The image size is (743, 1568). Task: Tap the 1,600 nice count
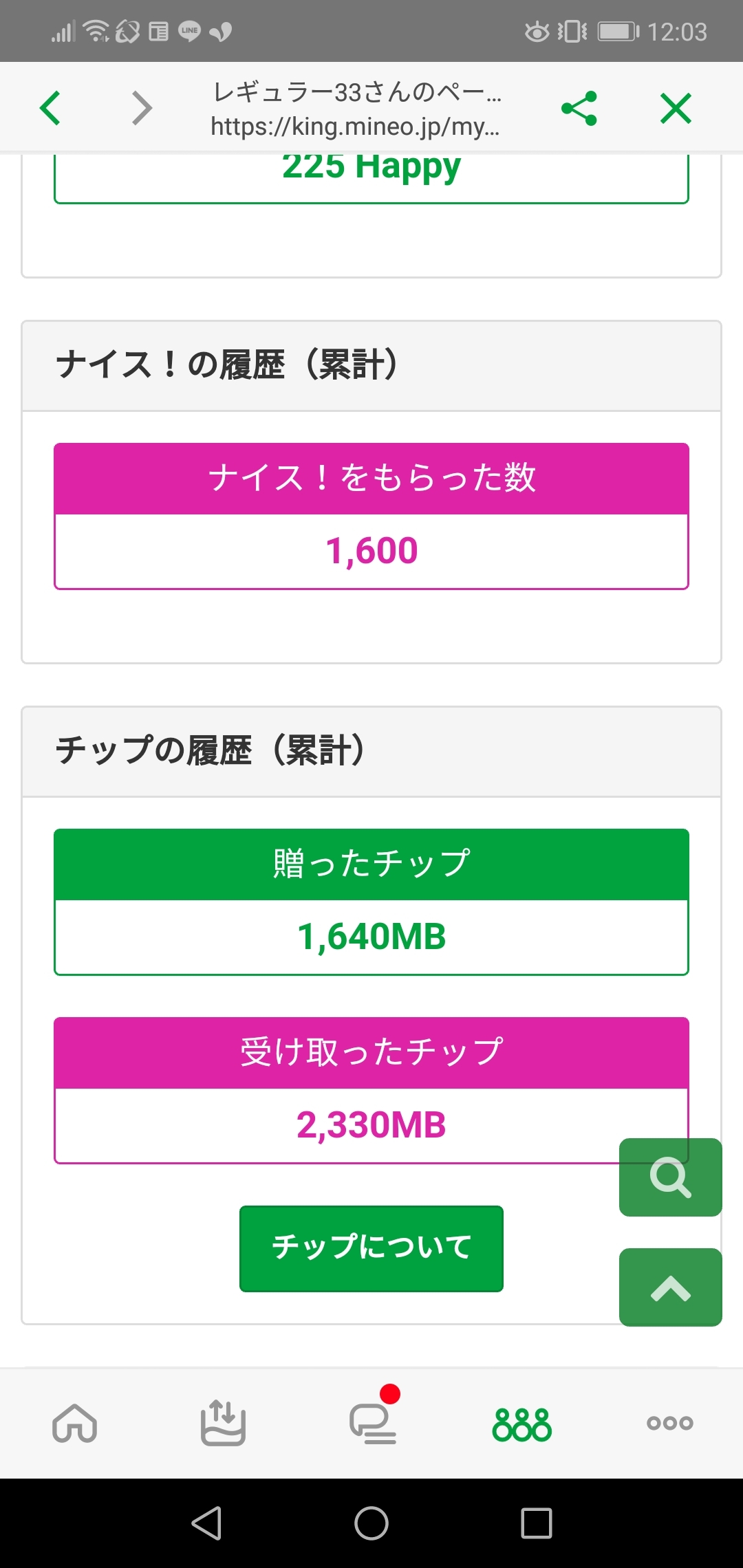point(371,551)
